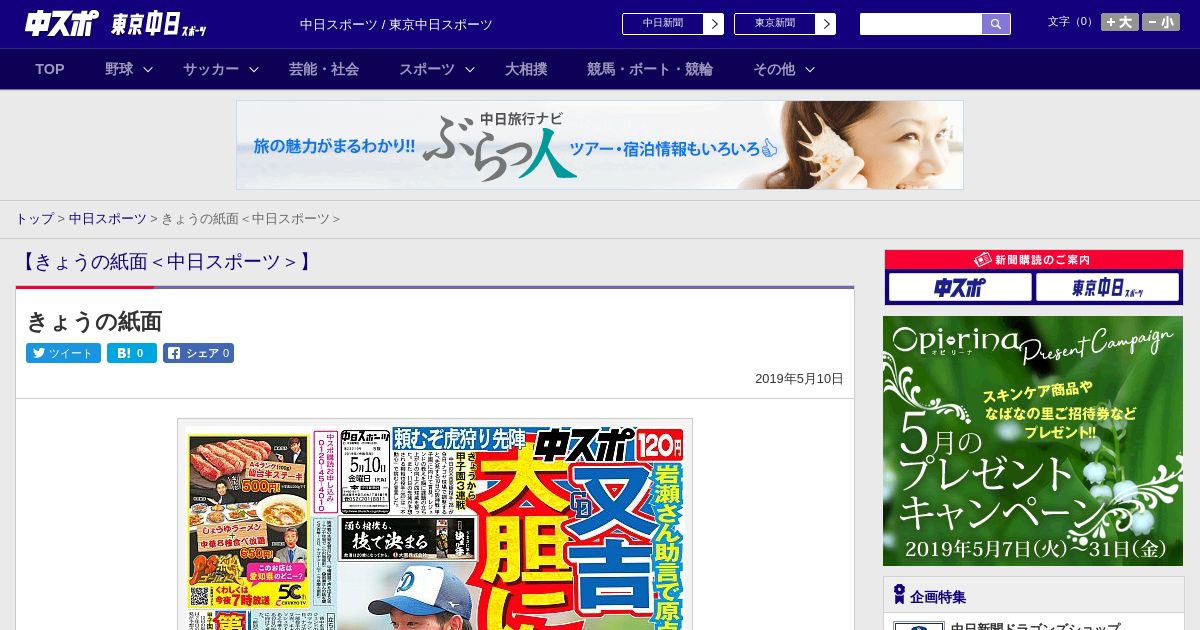
Task: Click the 中日スポーツ / 東京中日スポーツ header text
Action: coord(396,25)
